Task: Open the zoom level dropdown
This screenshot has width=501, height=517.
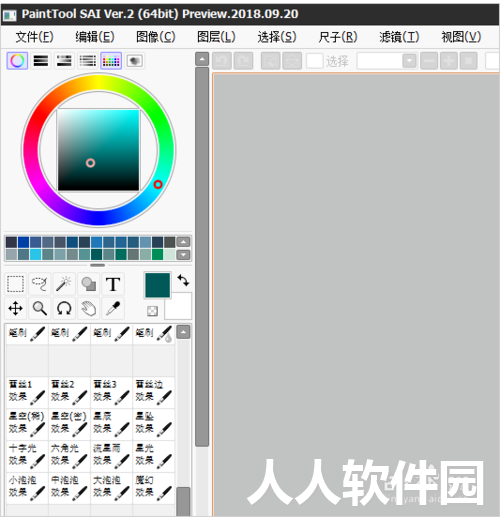Action: click(409, 61)
